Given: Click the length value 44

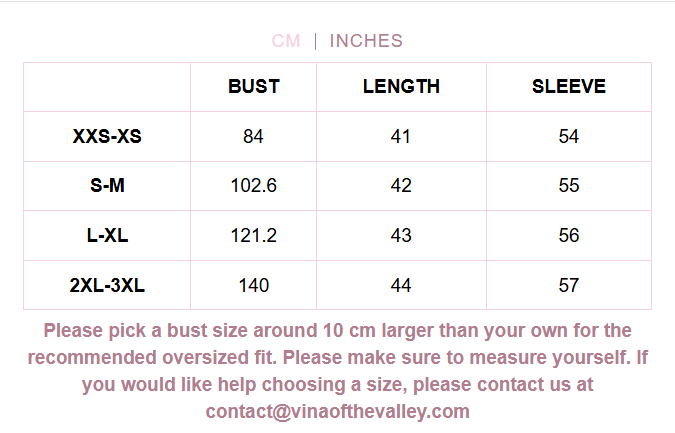Looking at the screenshot, I should tap(401, 286).
